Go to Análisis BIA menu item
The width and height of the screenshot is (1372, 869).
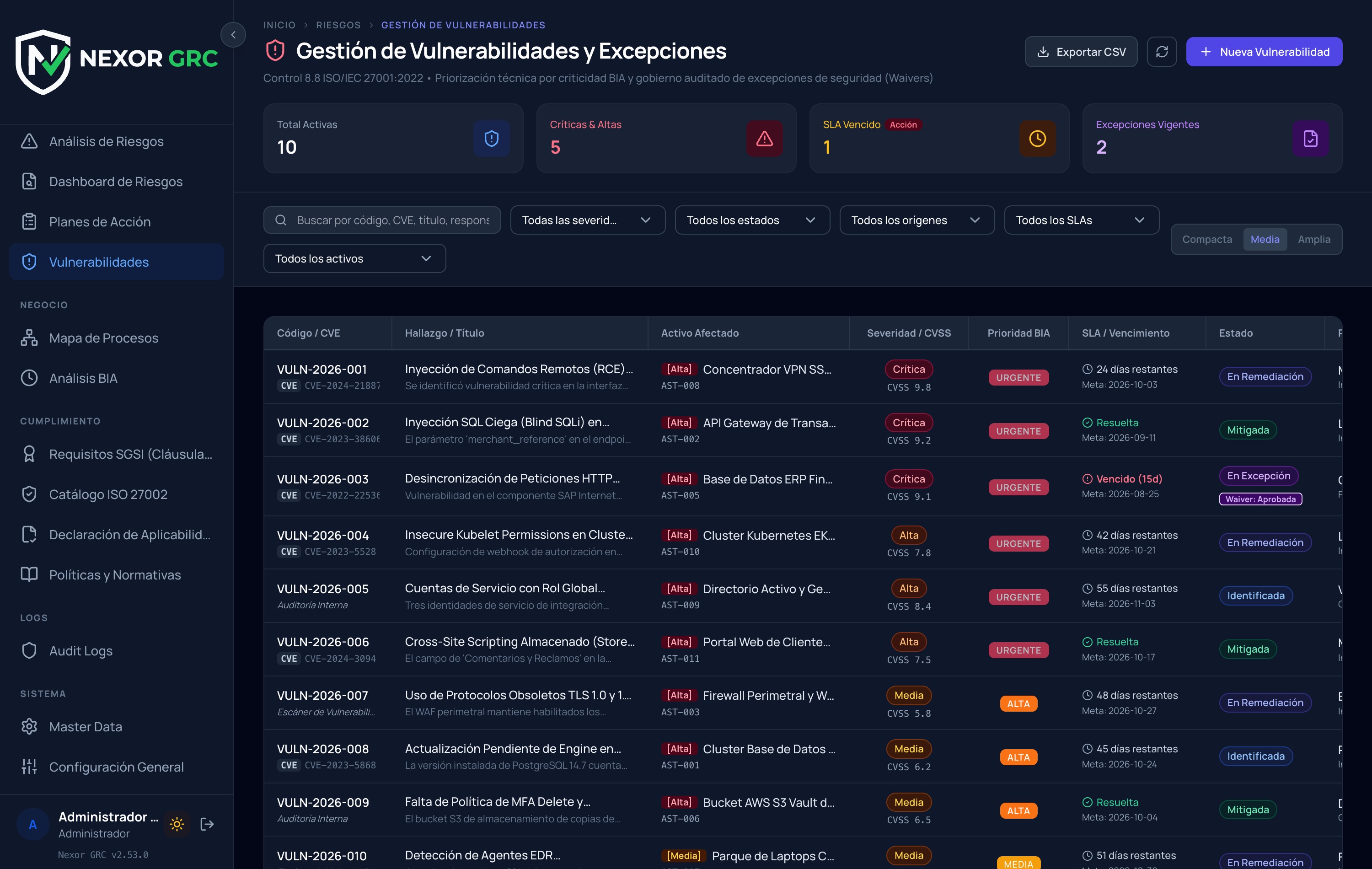pos(116,378)
